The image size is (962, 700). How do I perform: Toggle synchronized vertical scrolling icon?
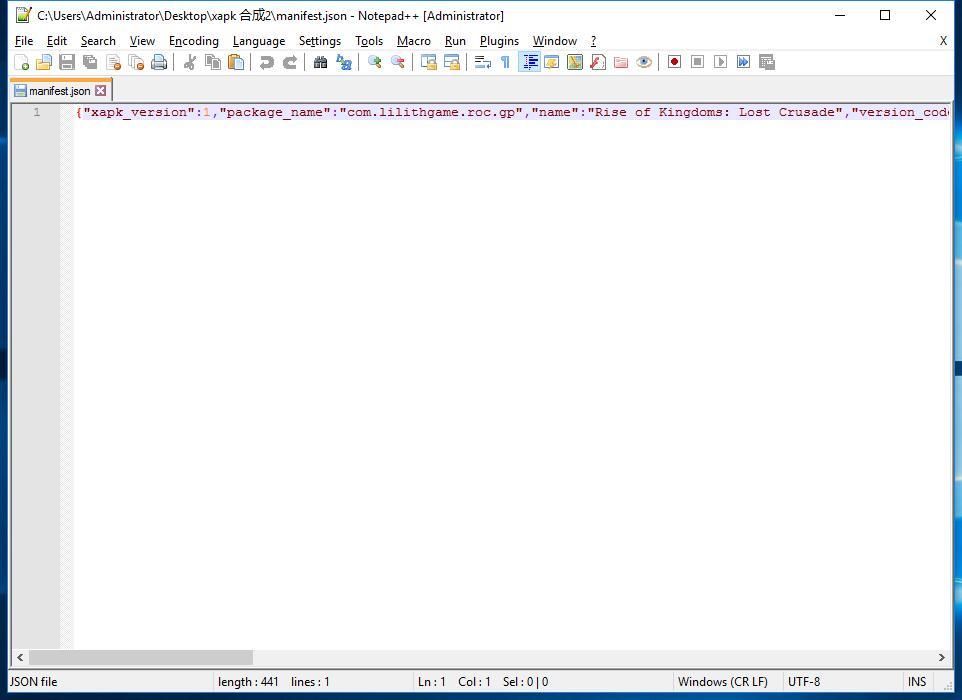(x=428, y=62)
